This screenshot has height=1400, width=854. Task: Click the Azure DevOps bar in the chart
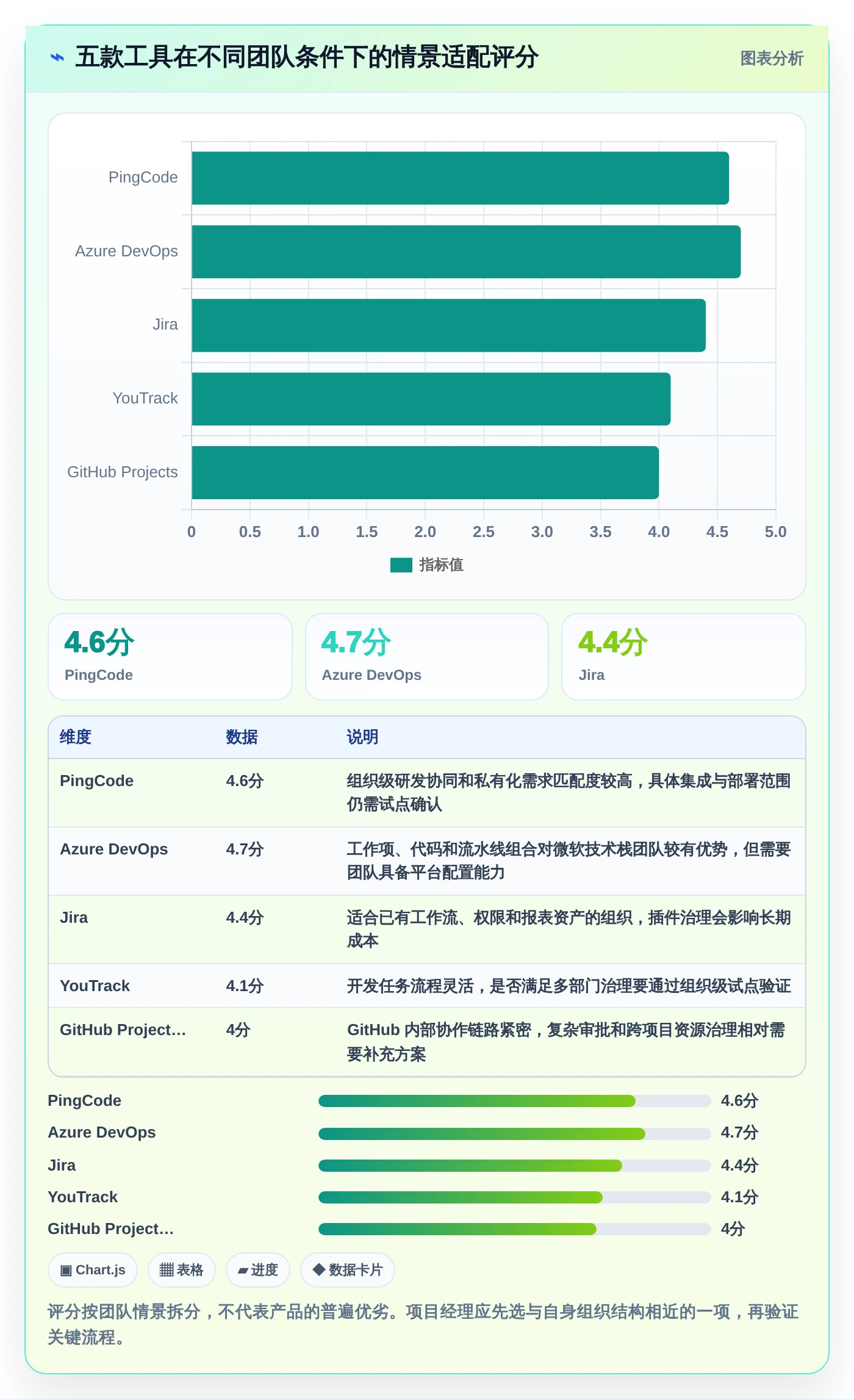[x=466, y=251]
